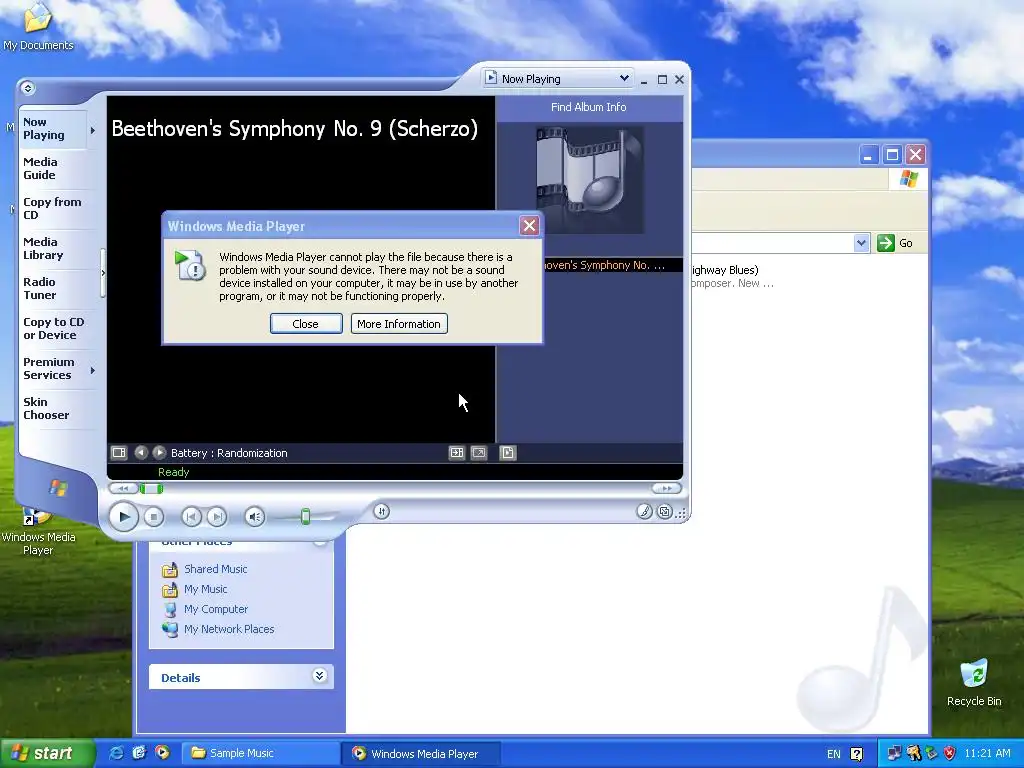Switch to skin mode icon
This screenshot has width=1024, height=768.
[665, 512]
